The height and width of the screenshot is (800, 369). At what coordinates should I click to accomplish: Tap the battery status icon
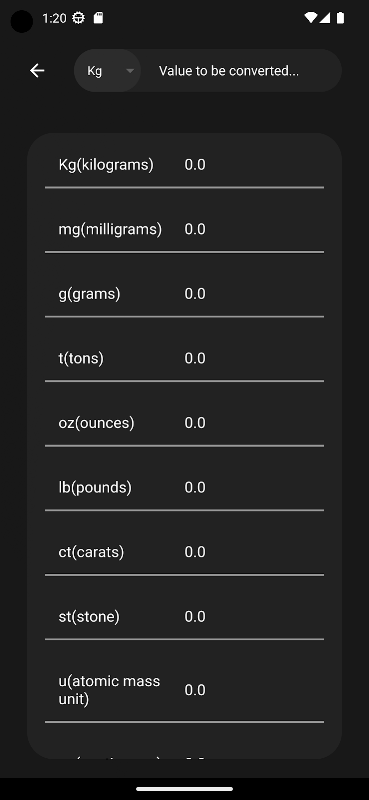point(340,18)
